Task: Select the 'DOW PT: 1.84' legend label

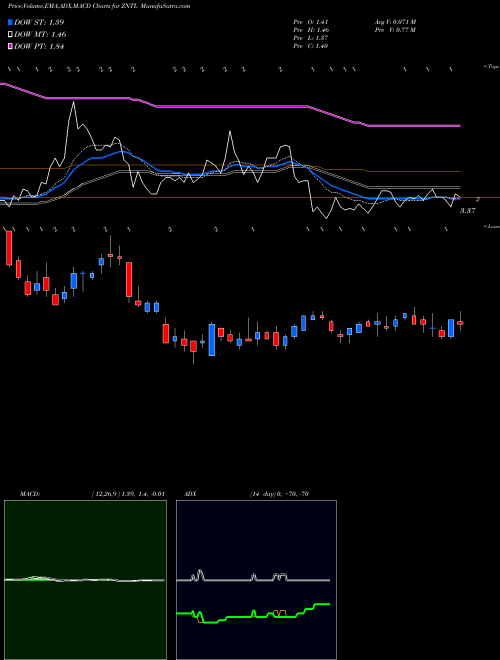Action: coord(39,47)
